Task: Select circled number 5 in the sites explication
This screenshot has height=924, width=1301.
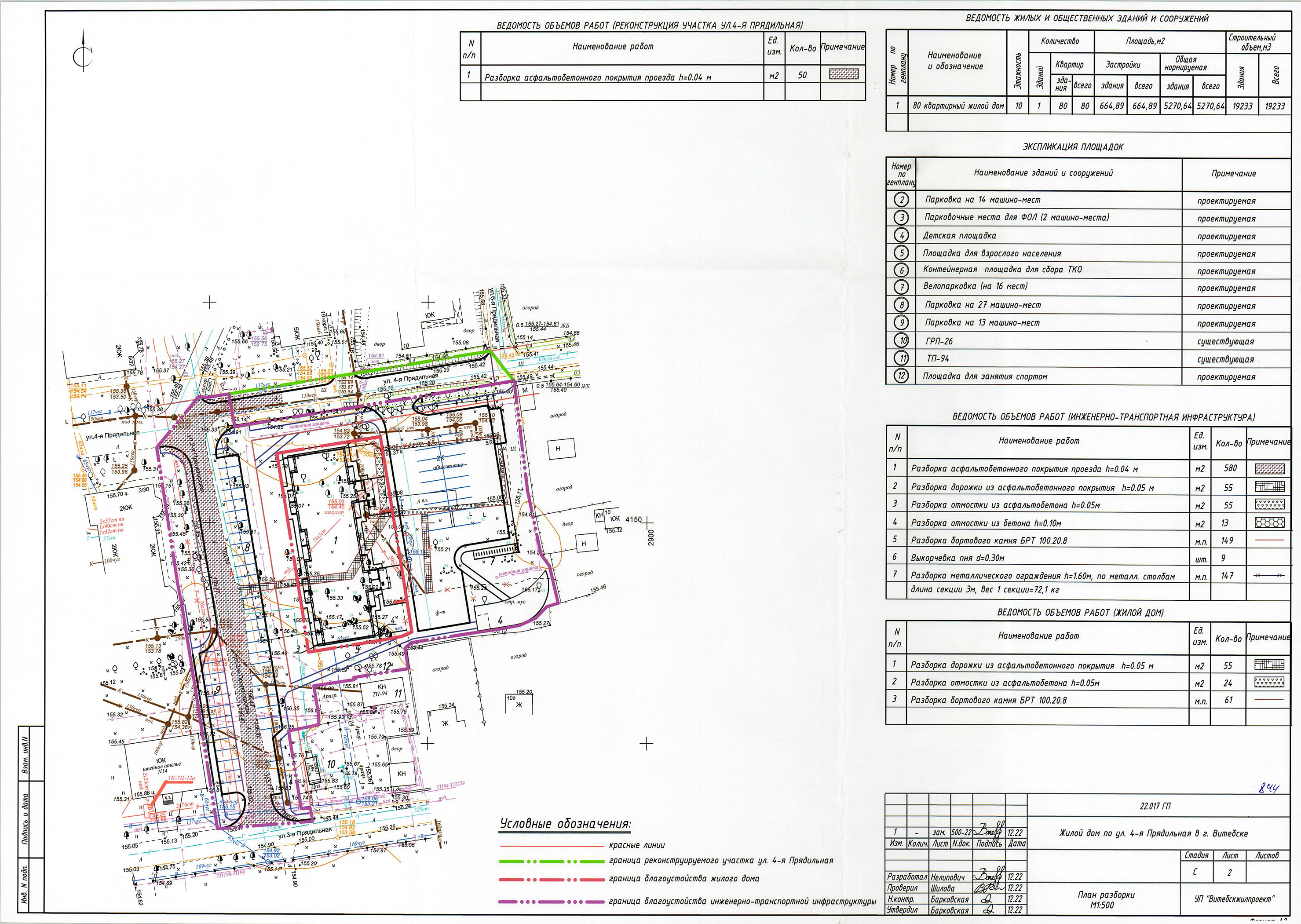Action: point(902,252)
